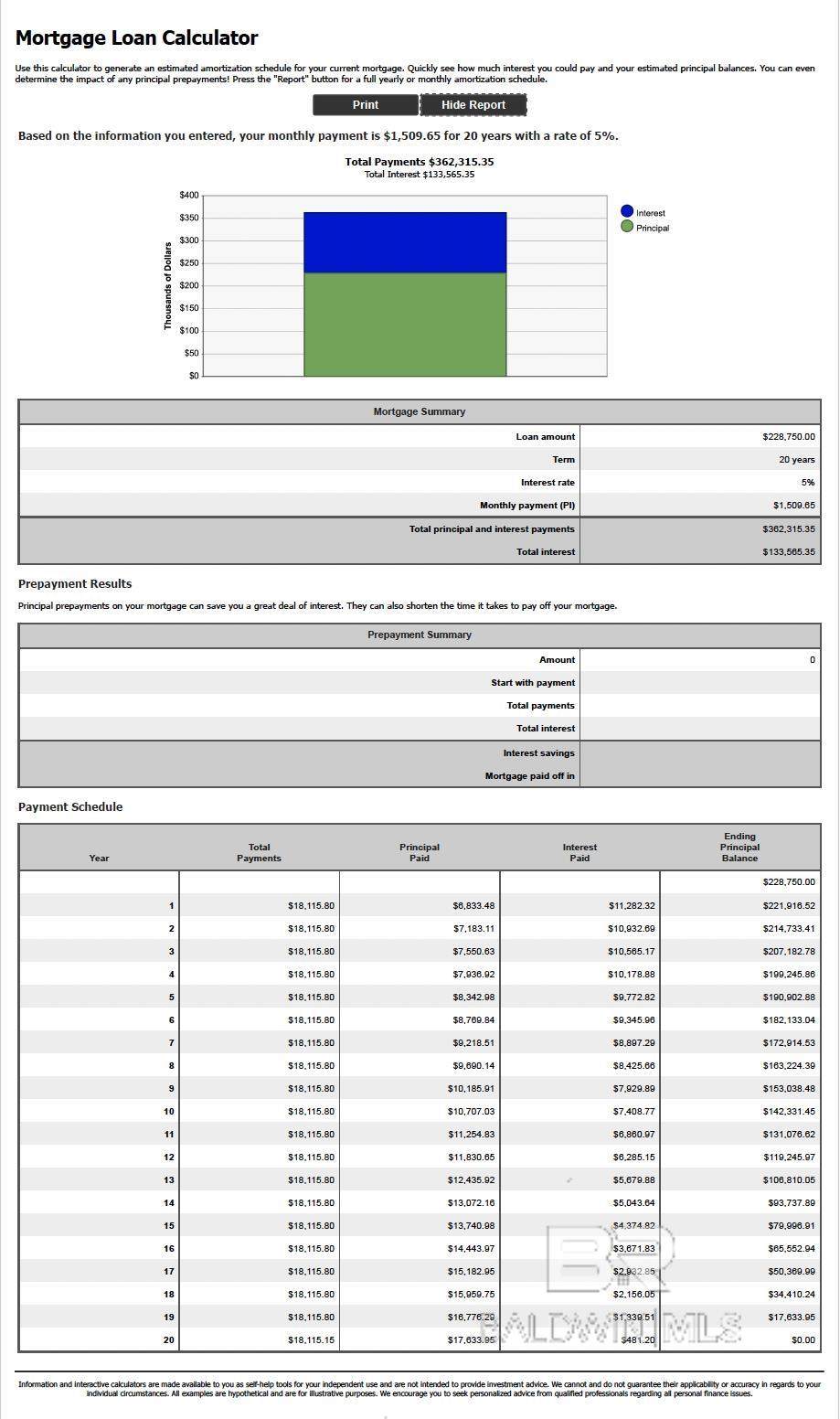Click the Ending Principal Balance column header

tap(739, 847)
